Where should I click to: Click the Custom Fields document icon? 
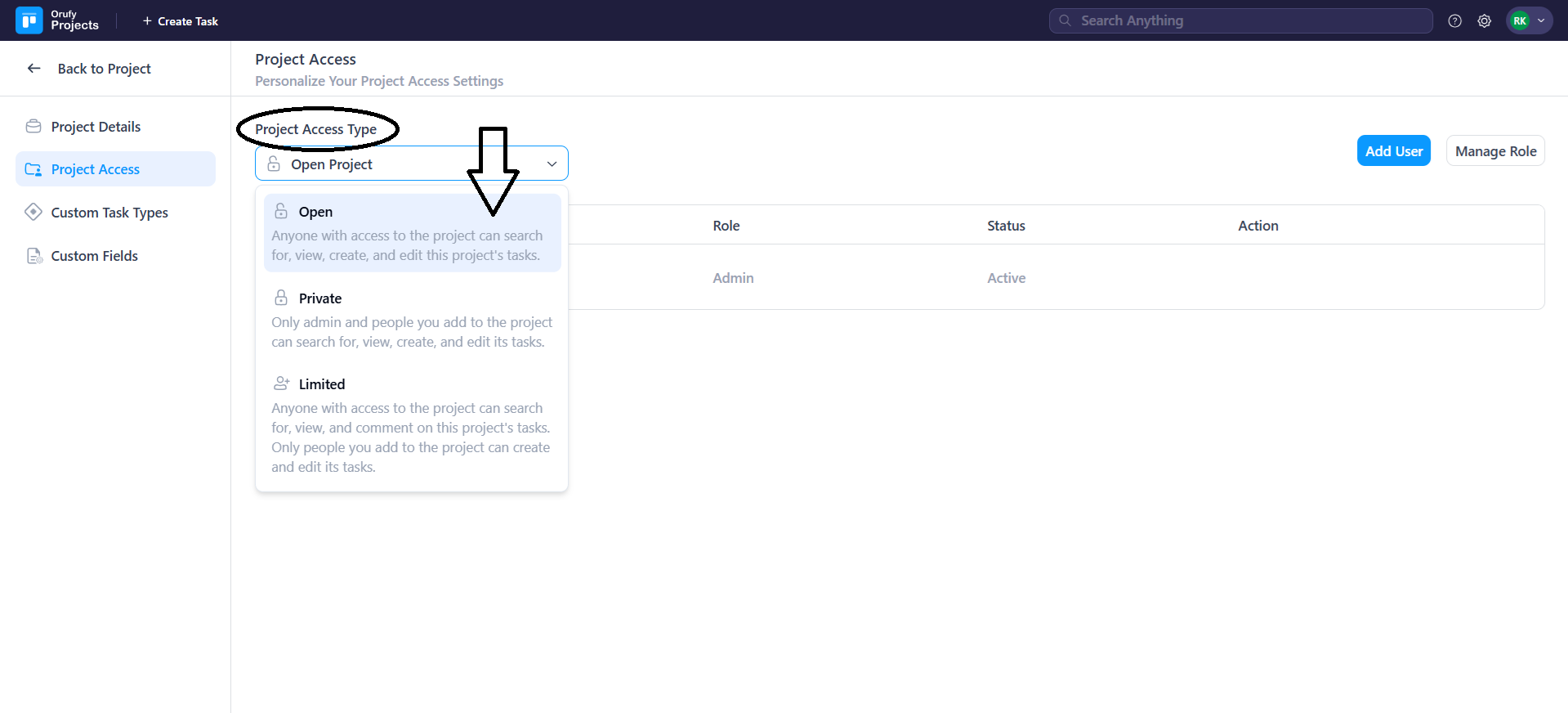click(34, 256)
